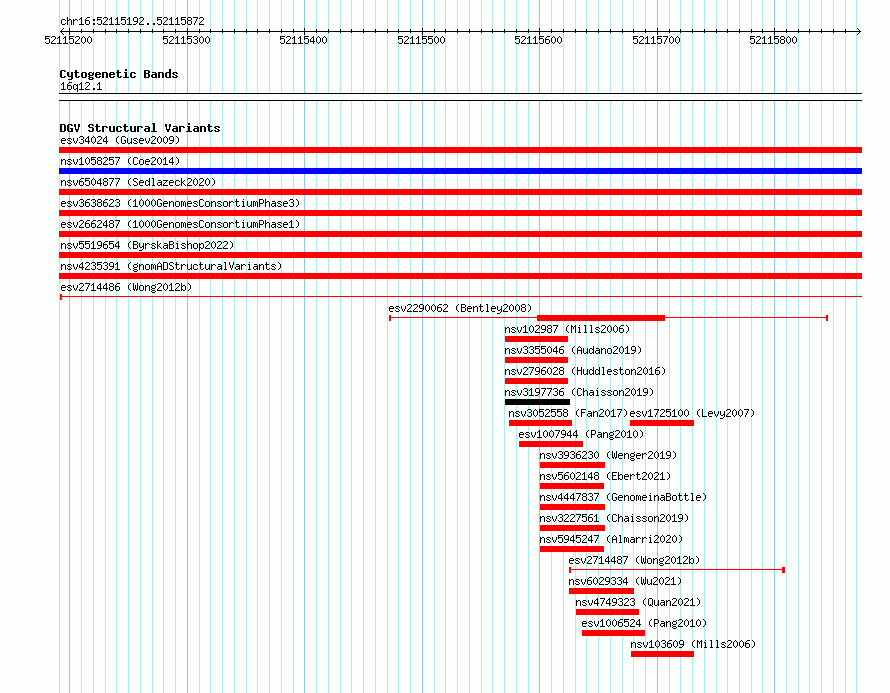Open the nsv1058257 (Coe2014) label

point(120,161)
